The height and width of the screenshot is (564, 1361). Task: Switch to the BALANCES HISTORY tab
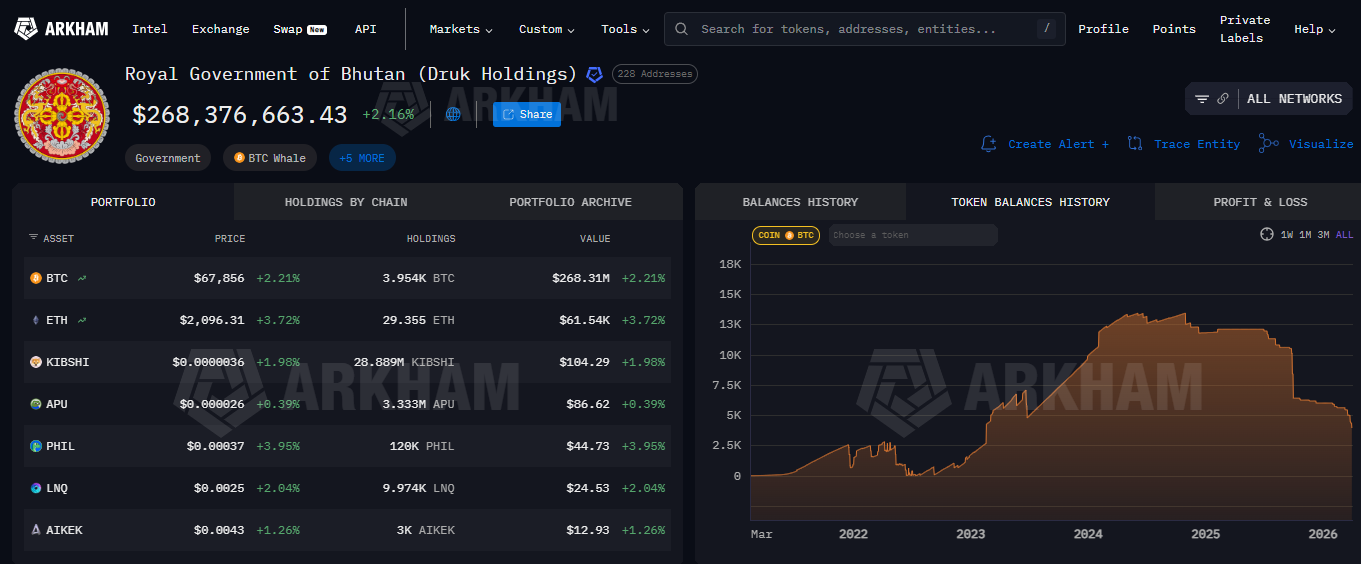[x=800, y=202]
